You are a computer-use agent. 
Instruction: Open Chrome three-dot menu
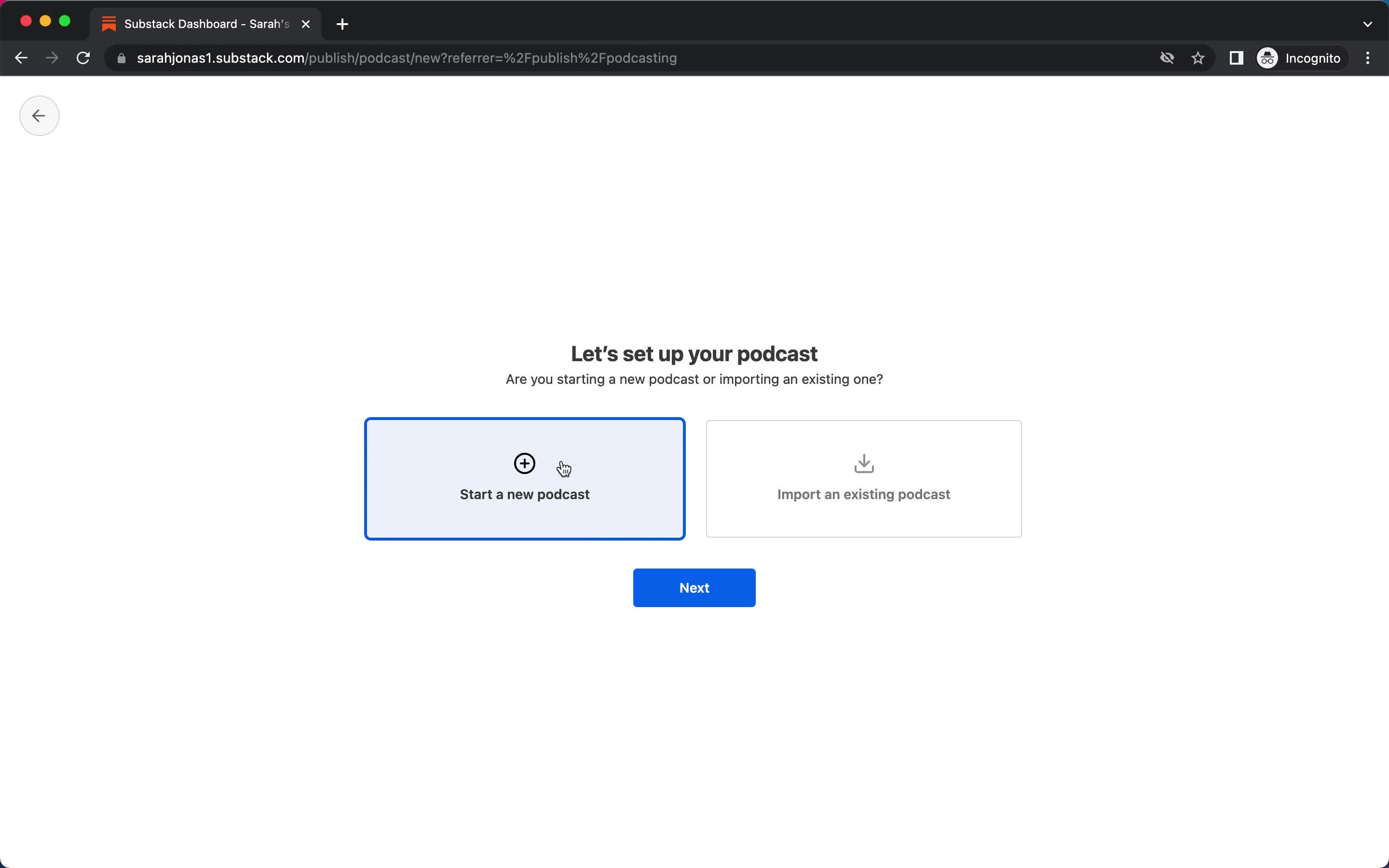(x=1368, y=58)
